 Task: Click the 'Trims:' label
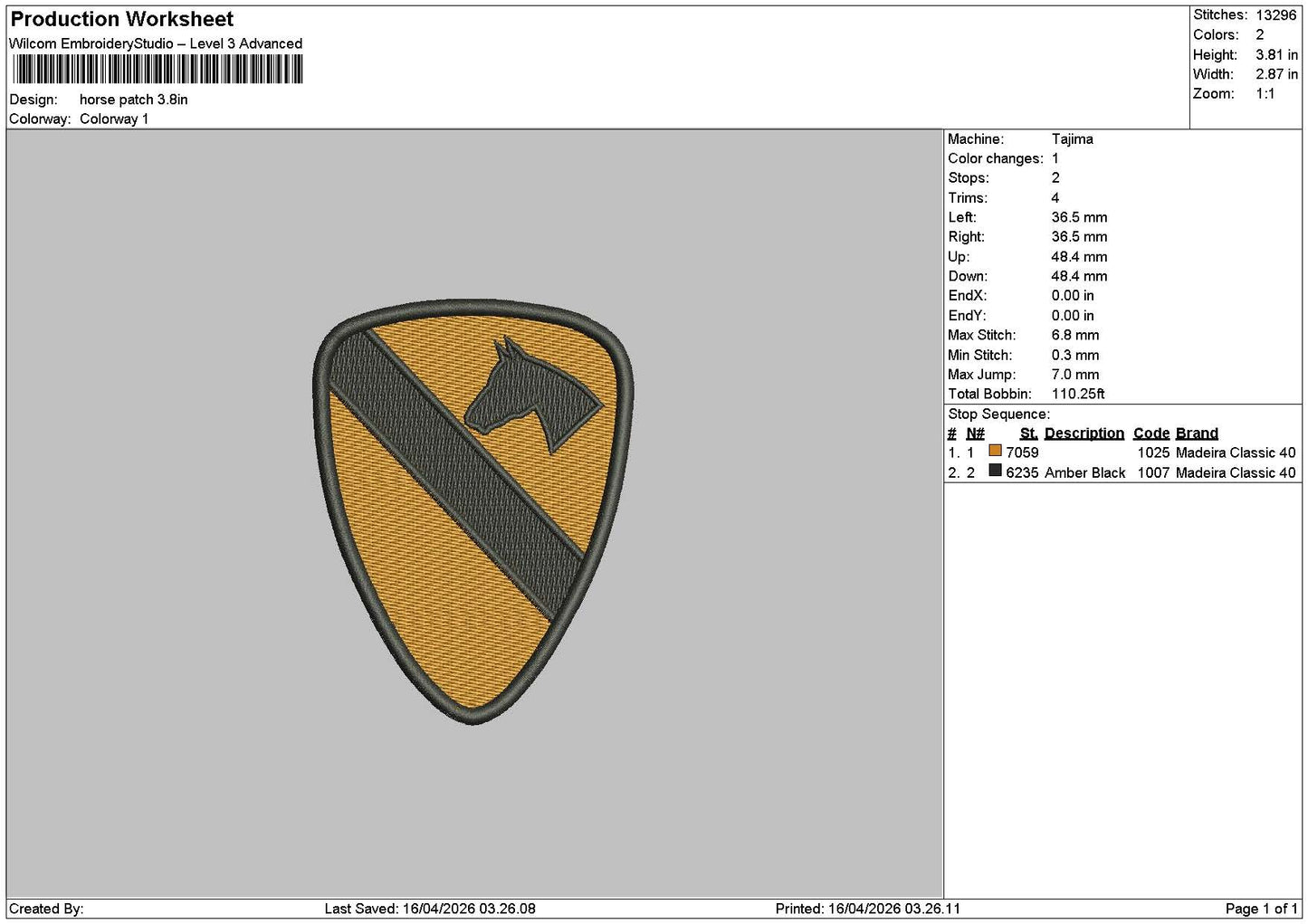pyautogui.click(x=968, y=197)
